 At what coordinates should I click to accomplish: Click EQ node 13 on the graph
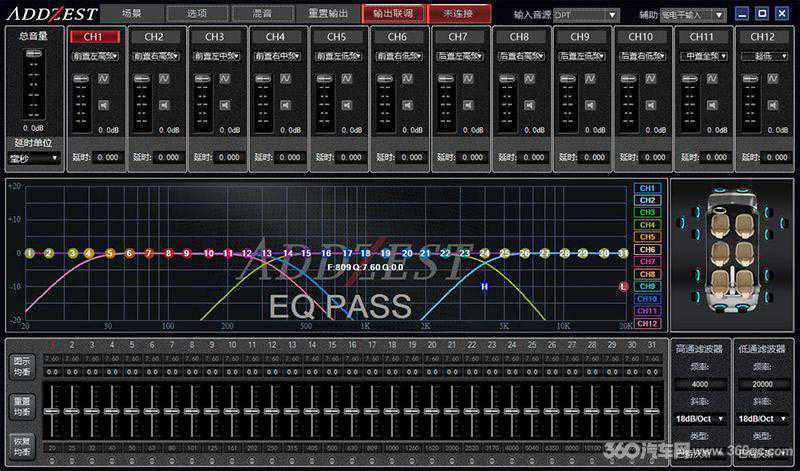coord(267,254)
